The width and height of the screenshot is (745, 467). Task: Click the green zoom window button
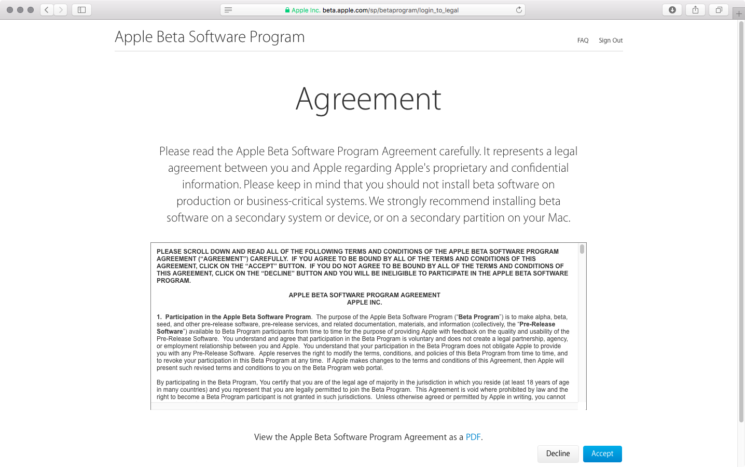[x=30, y=10]
